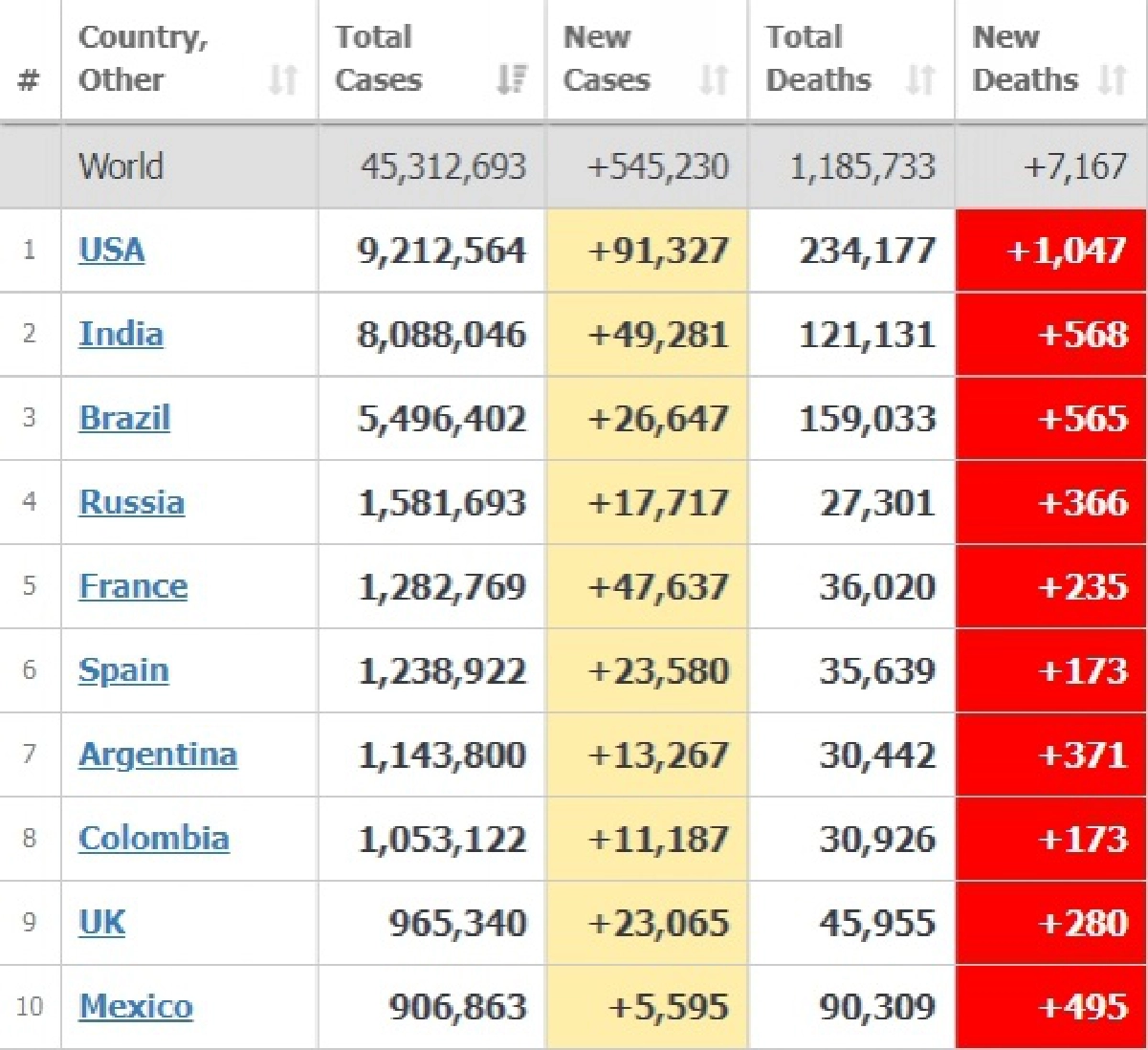Sort by Total Deaths arrow icon
1148x1050 pixels.
pyautogui.click(x=921, y=79)
